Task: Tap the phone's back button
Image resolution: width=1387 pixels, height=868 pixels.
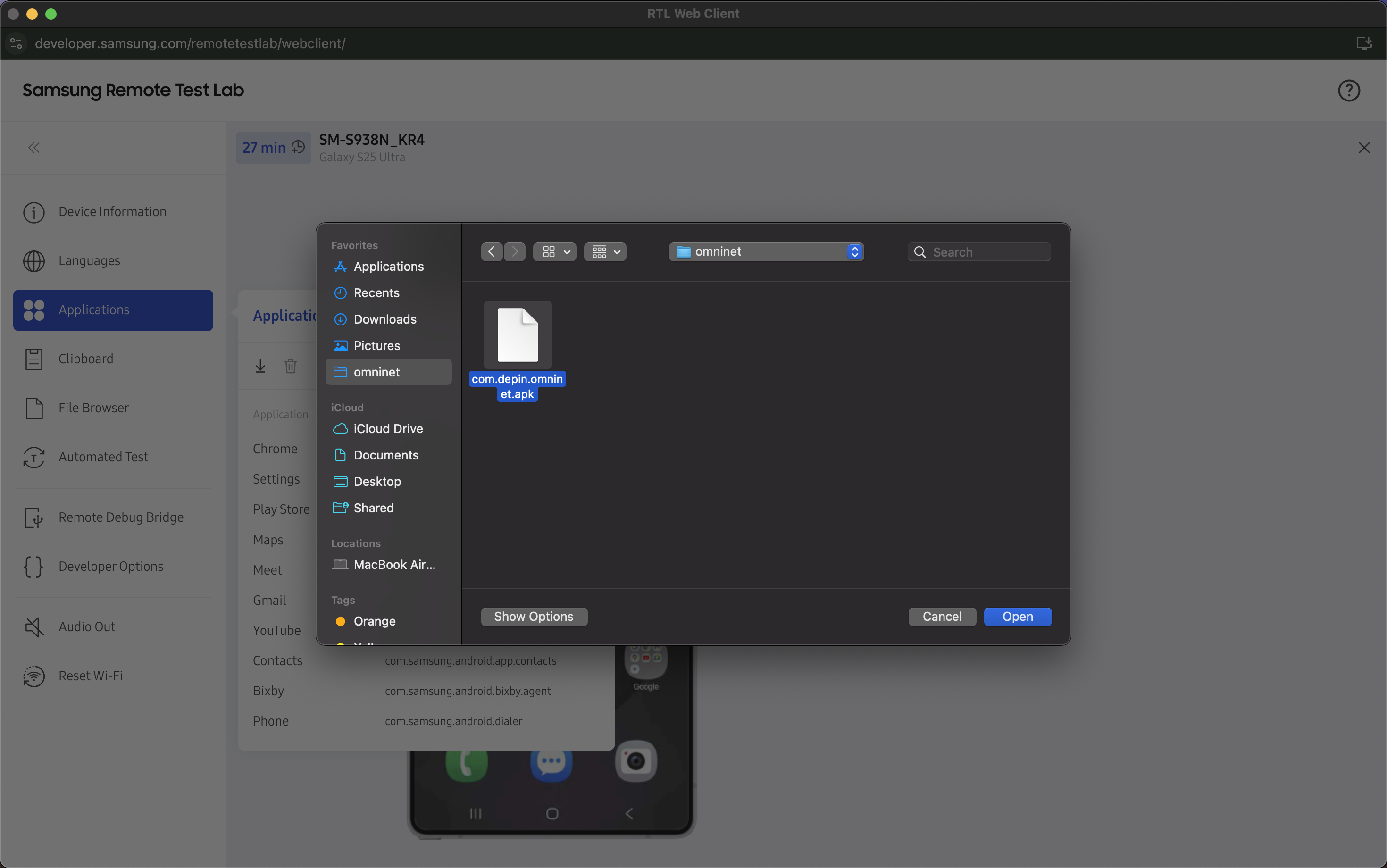Action: point(629,813)
